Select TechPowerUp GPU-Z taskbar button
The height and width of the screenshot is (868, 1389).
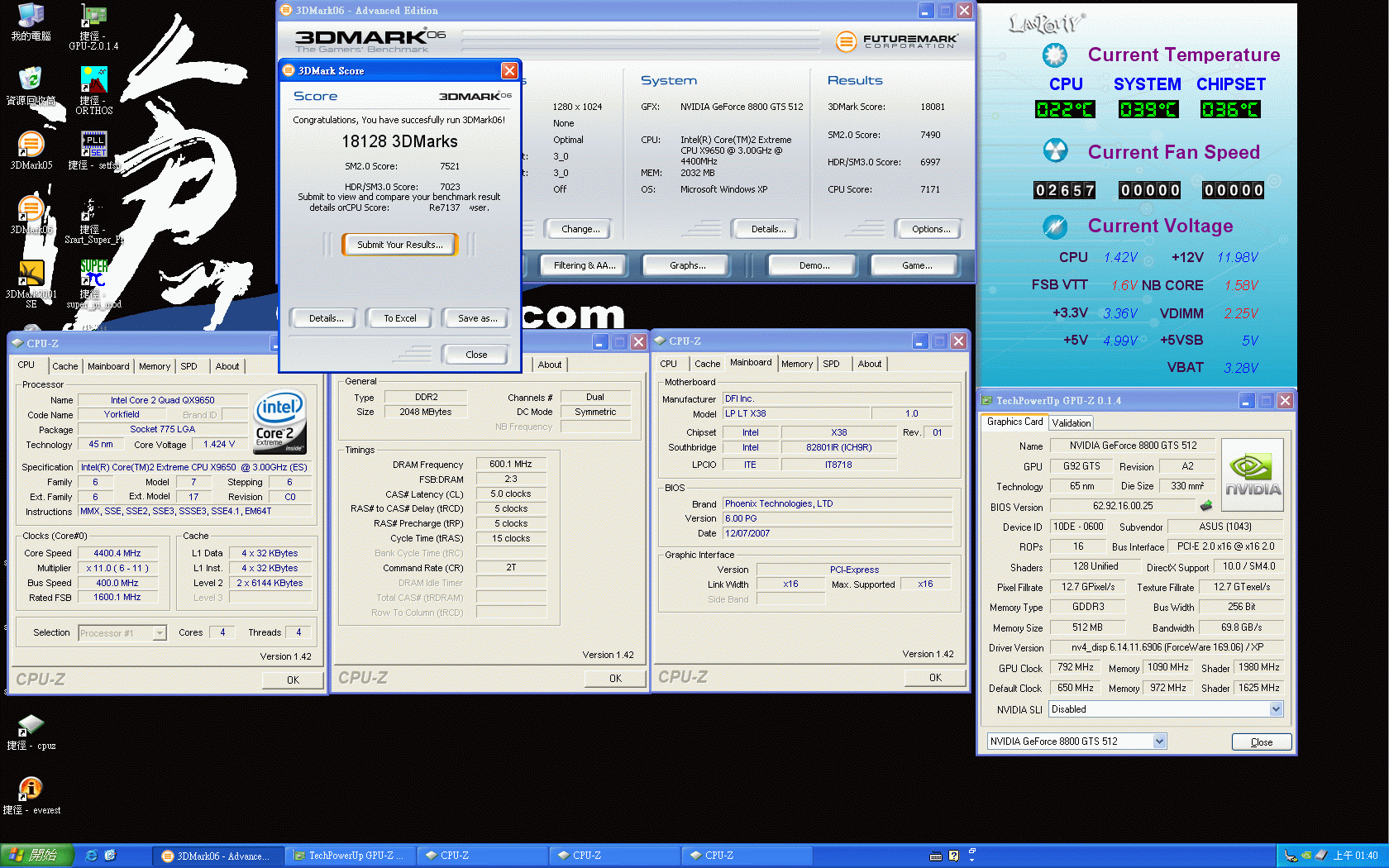click(349, 856)
